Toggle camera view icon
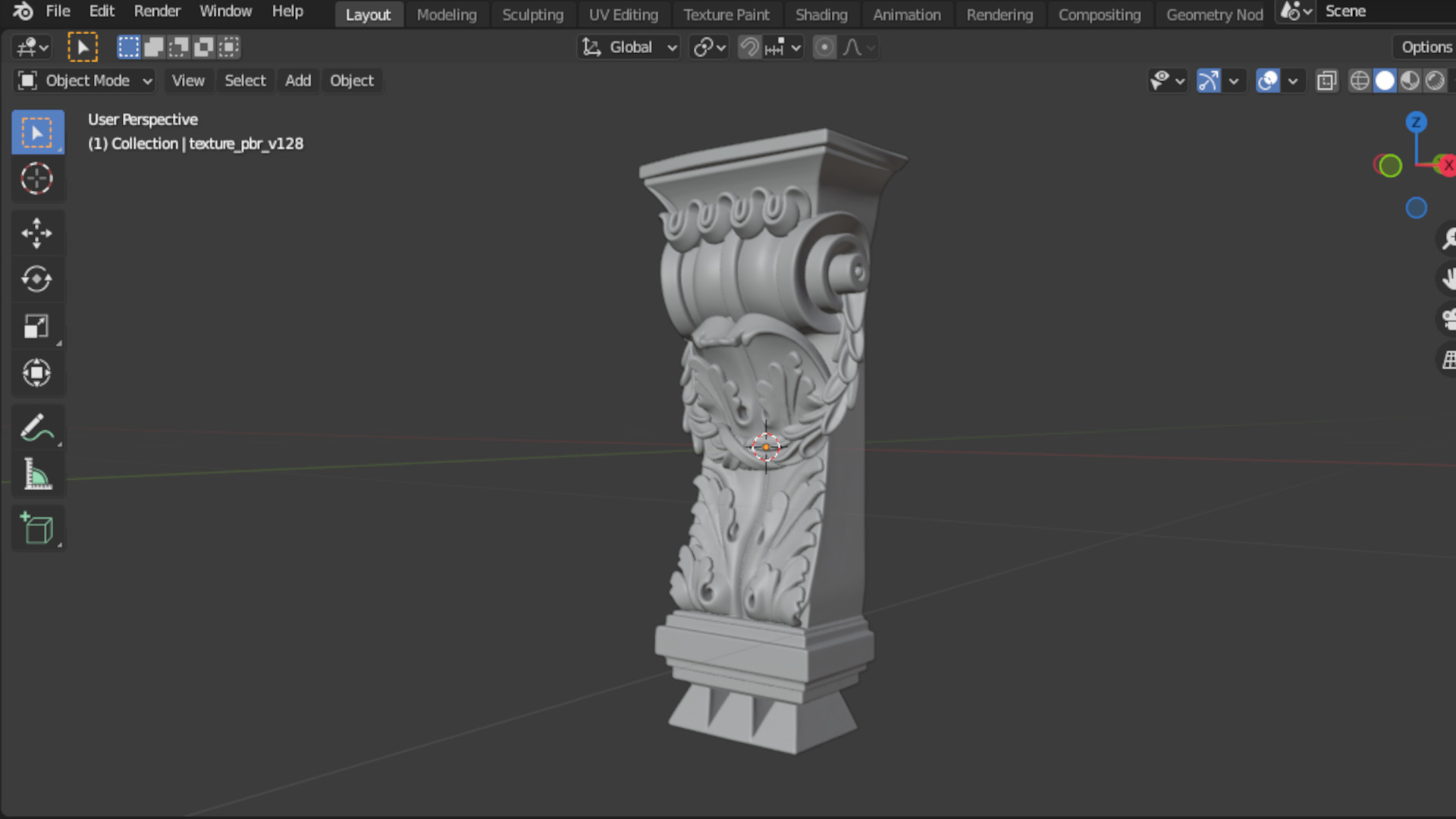This screenshot has width=1456, height=819. 1447,318
